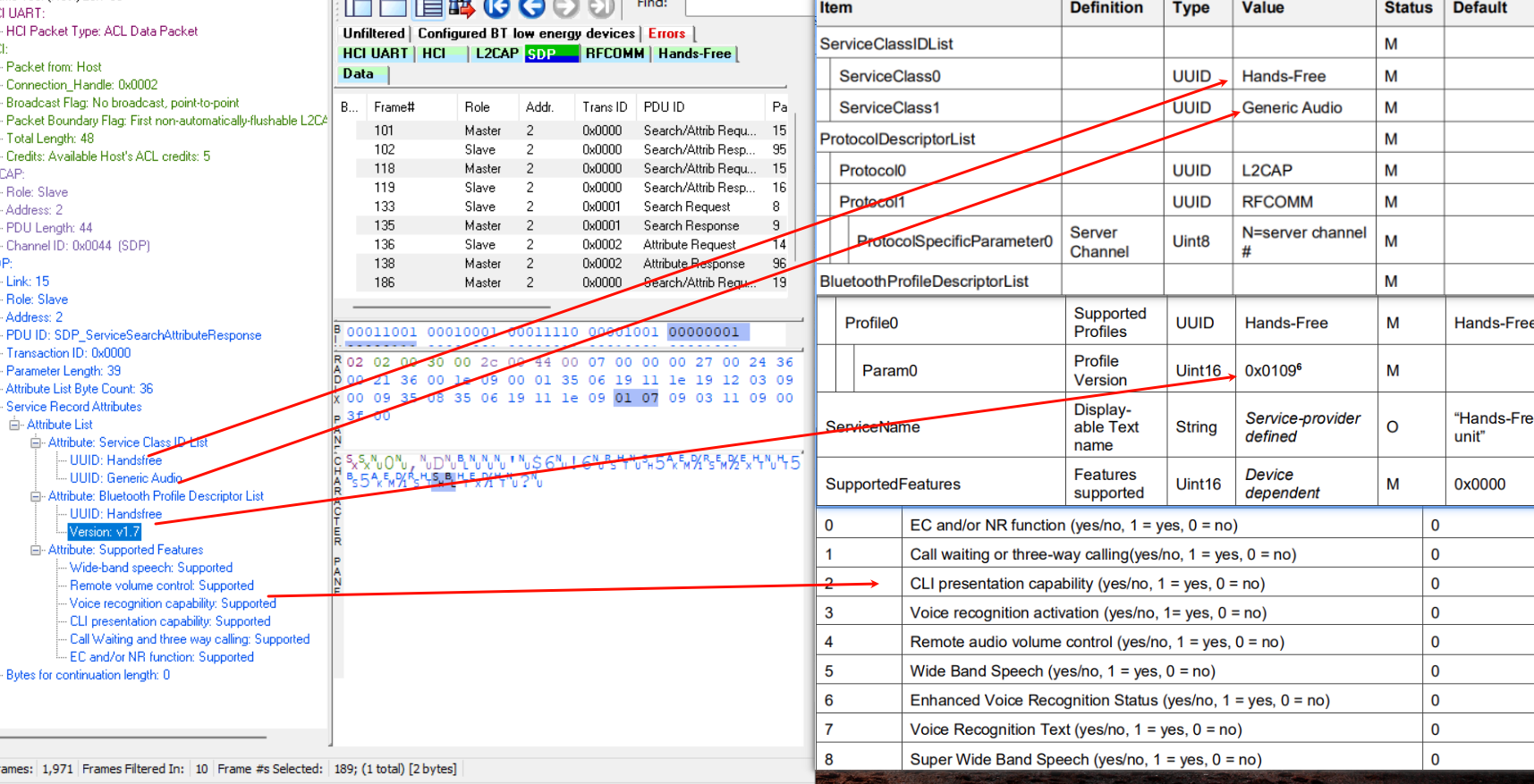Click the ProtocolSpecificParameter0 table cell
The height and width of the screenshot is (784, 1534).
pos(954,241)
